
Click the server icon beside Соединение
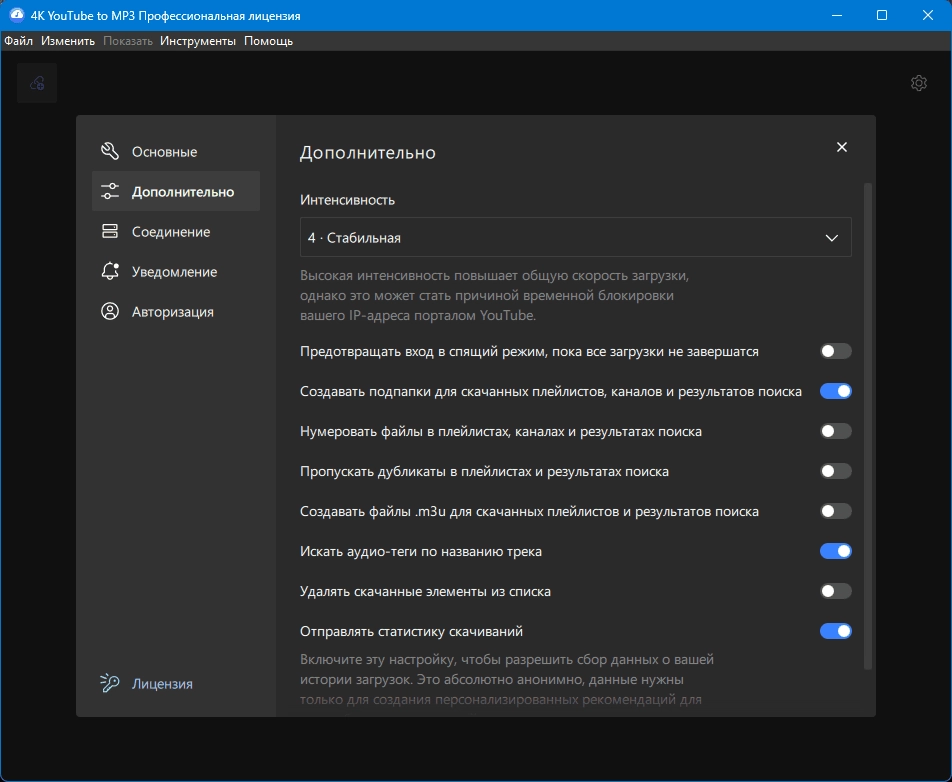click(x=110, y=231)
